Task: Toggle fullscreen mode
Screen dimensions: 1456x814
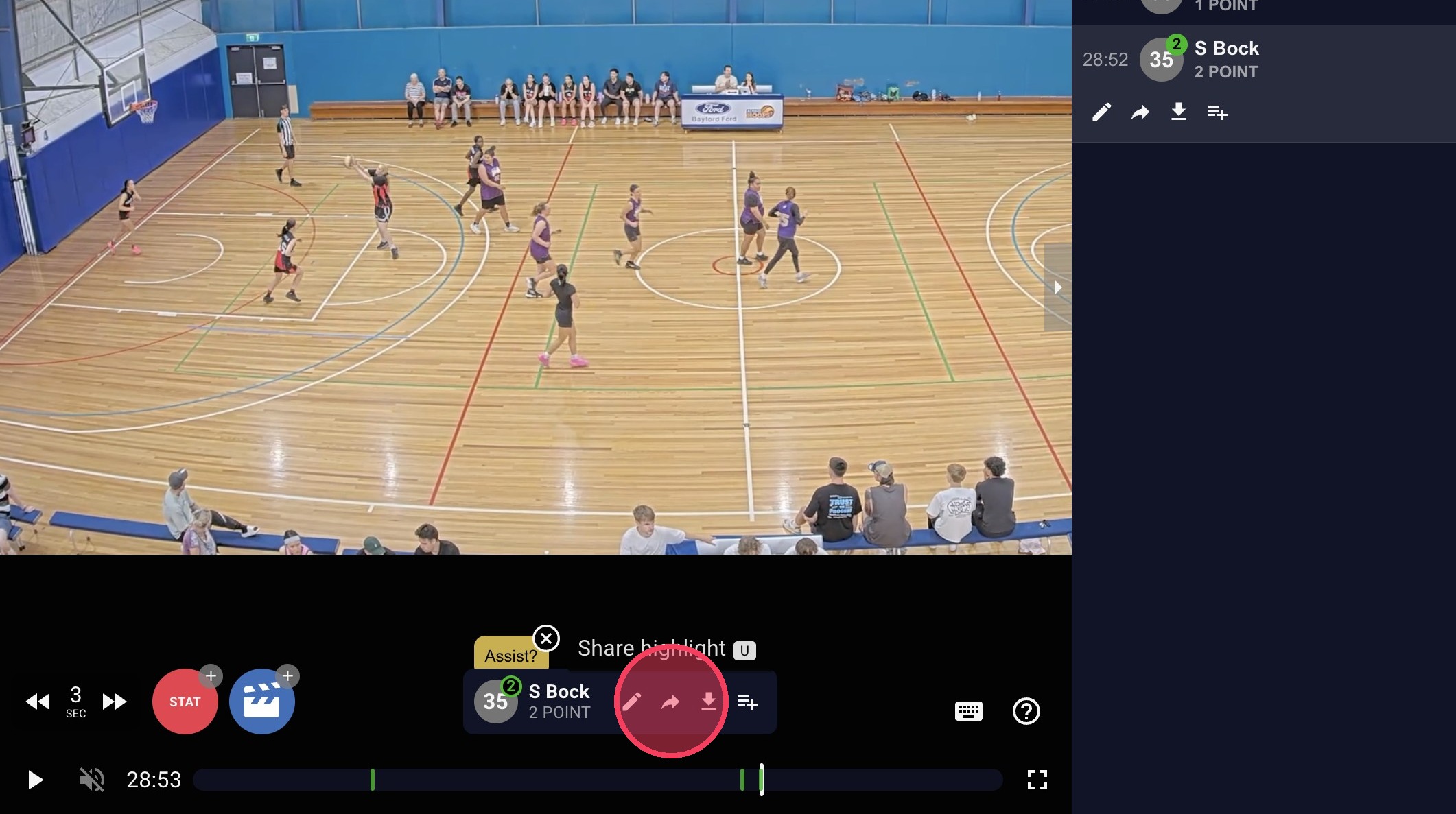Action: tap(1037, 780)
